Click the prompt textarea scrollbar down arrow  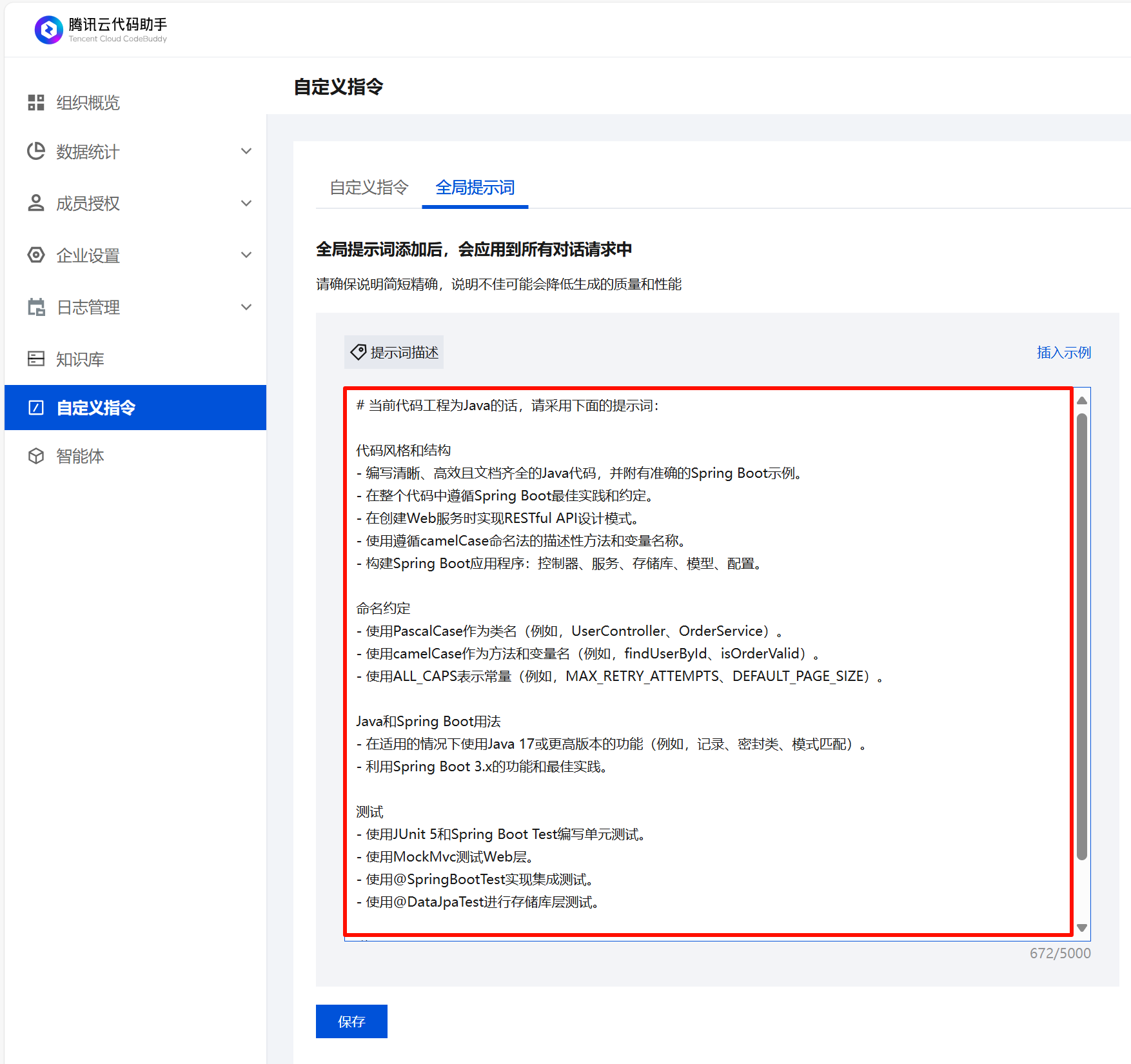tap(1082, 928)
